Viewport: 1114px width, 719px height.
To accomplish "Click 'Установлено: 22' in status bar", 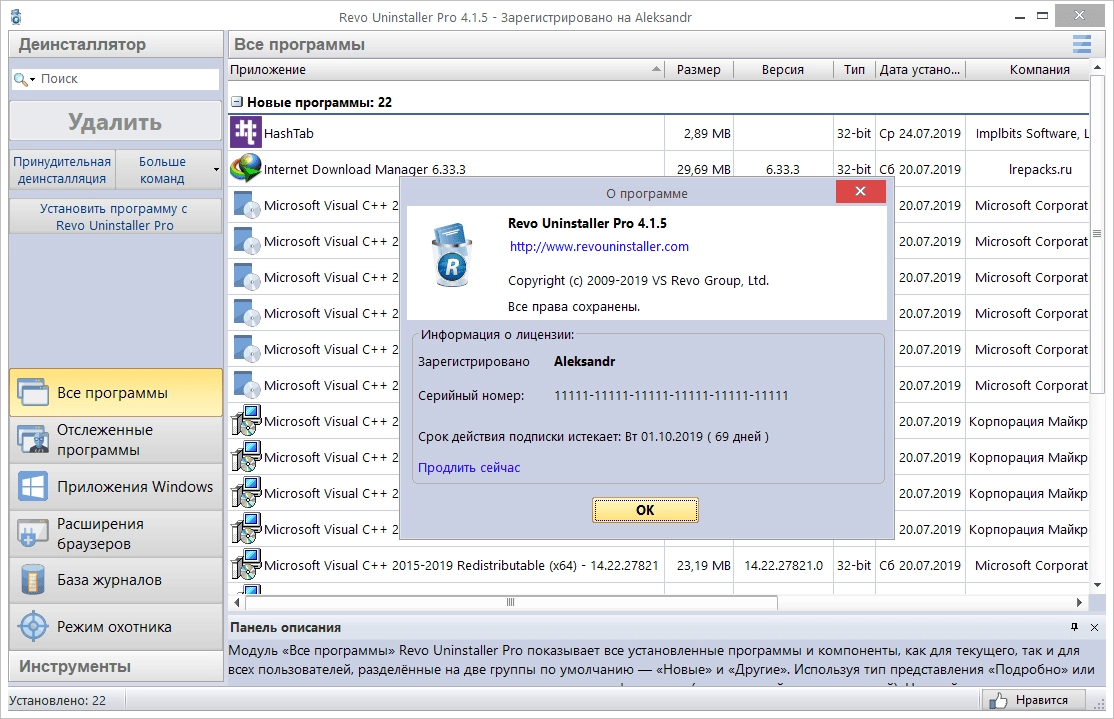I will tap(58, 701).
